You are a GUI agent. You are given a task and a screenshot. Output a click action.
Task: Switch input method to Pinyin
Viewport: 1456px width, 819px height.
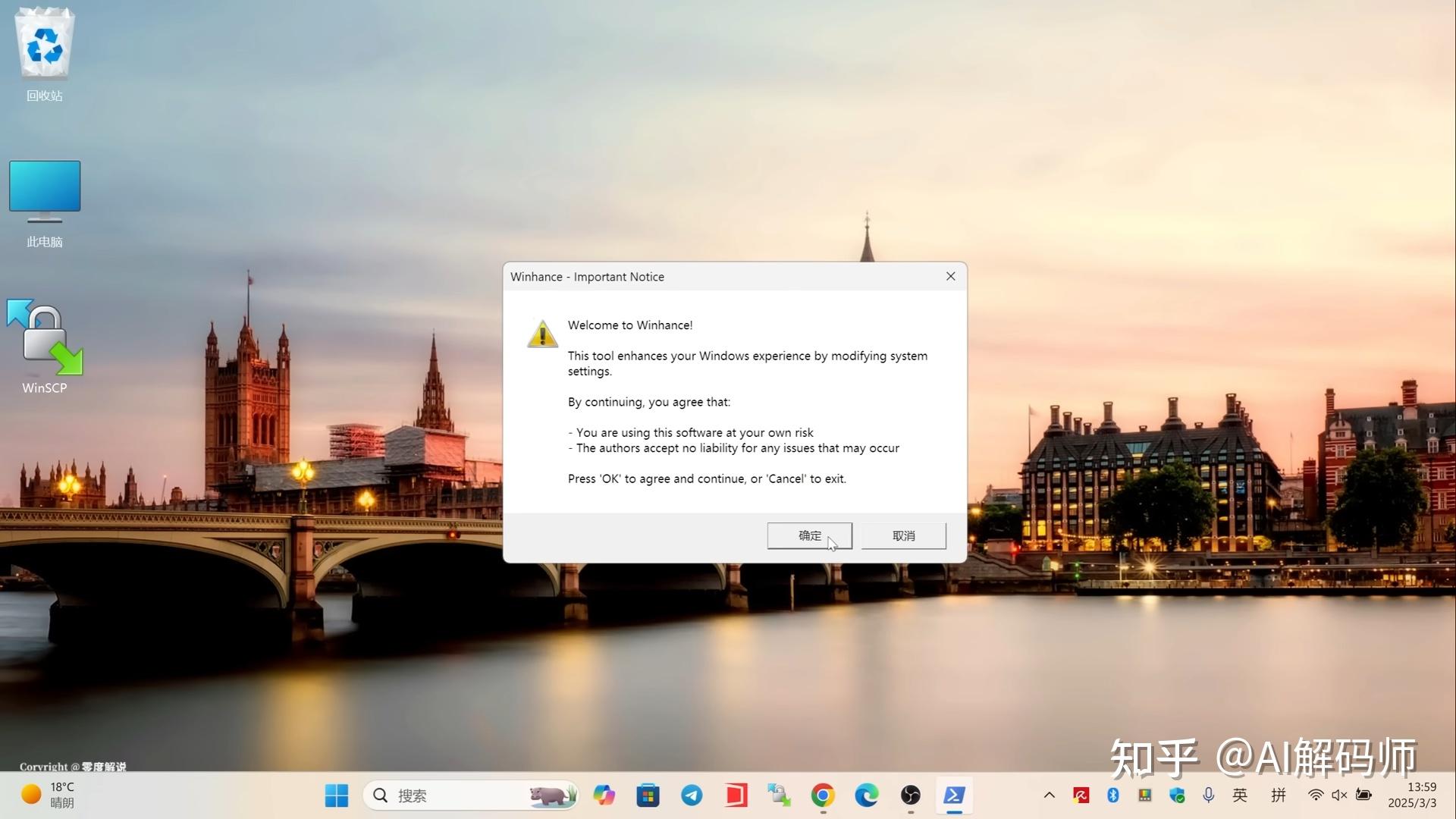[x=1278, y=795]
